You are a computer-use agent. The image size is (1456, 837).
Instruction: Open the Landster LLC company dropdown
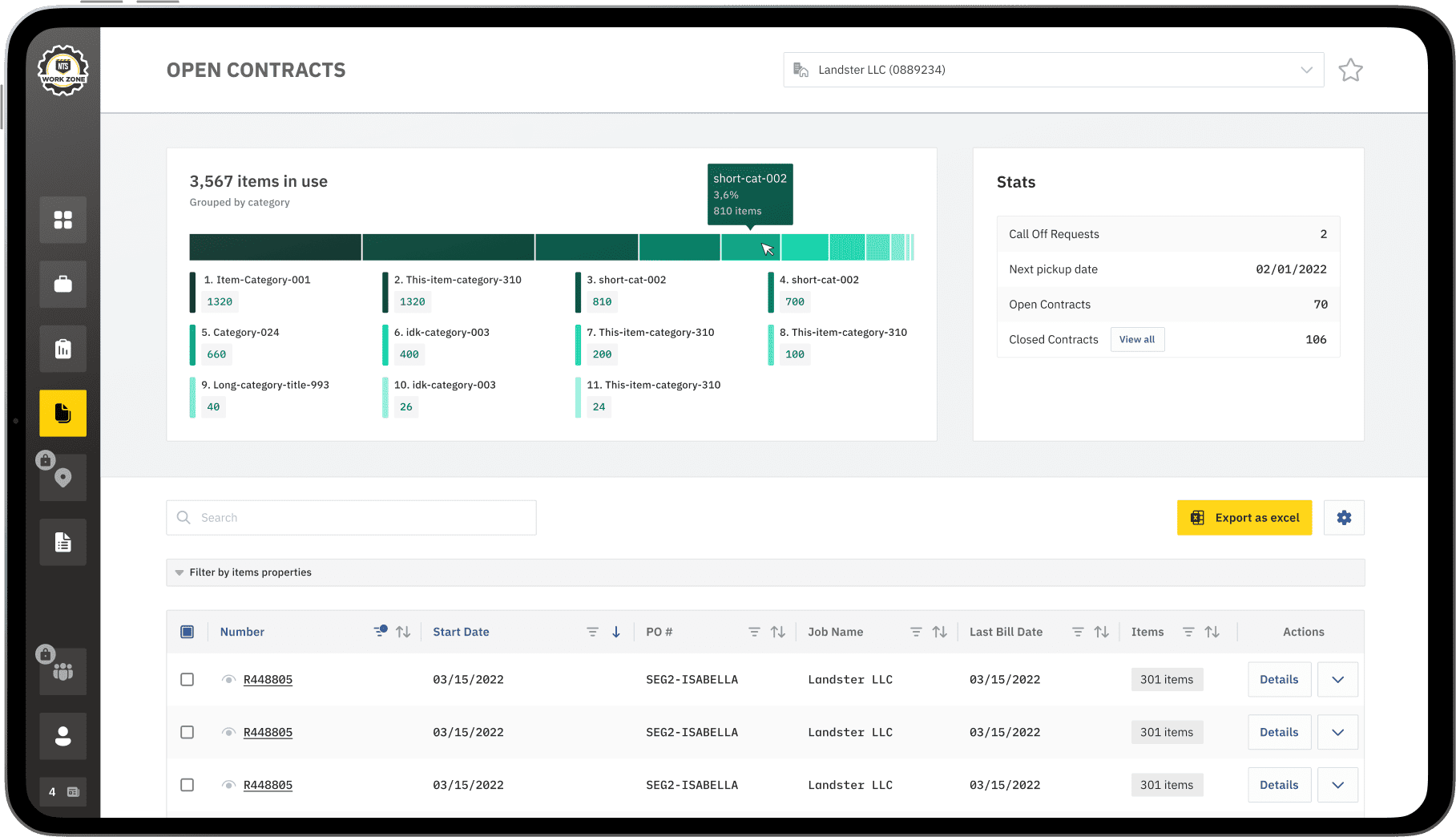coord(1053,71)
